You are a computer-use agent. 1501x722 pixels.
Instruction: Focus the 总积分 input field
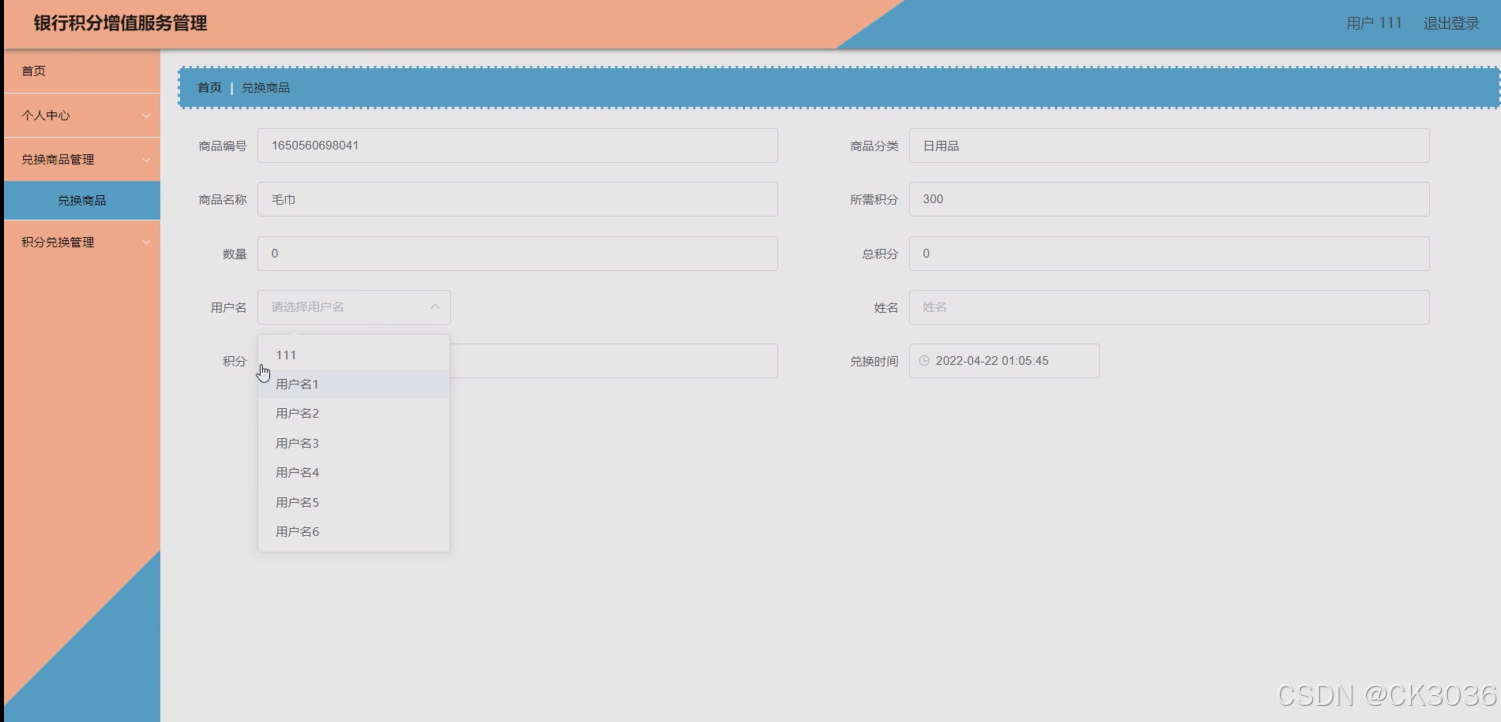1169,253
